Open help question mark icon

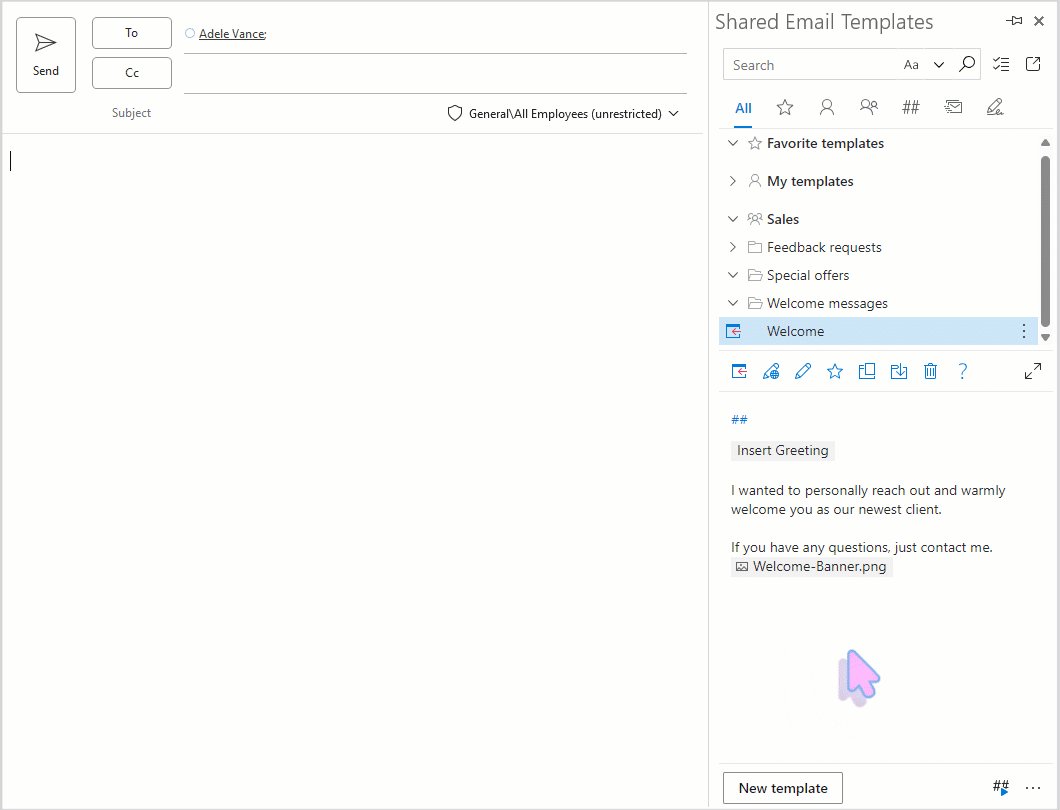[963, 371]
